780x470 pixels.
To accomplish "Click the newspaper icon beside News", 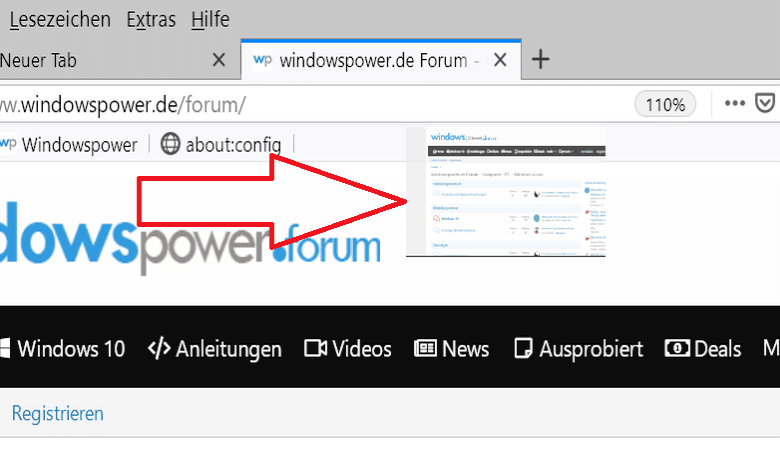I will (x=425, y=348).
